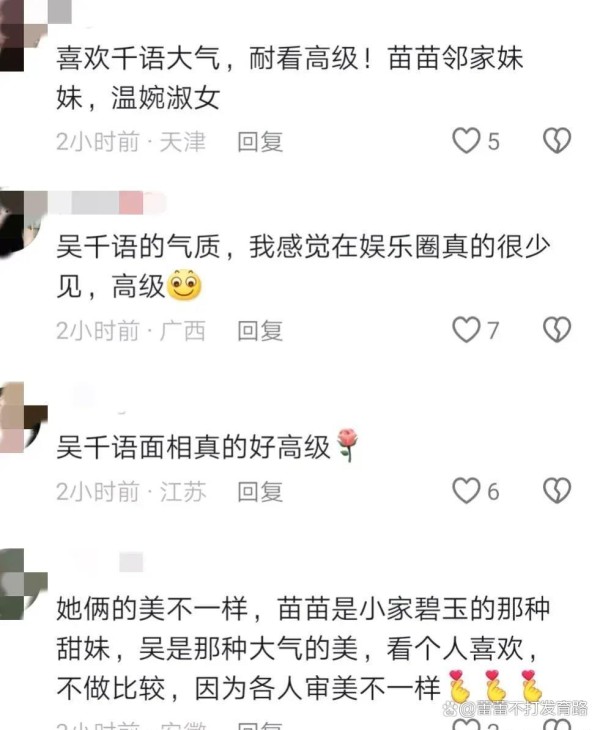The height and width of the screenshot is (730, 600).
Task: Dislike the Tianjin comment using broken heart
Action: (557, 141)
